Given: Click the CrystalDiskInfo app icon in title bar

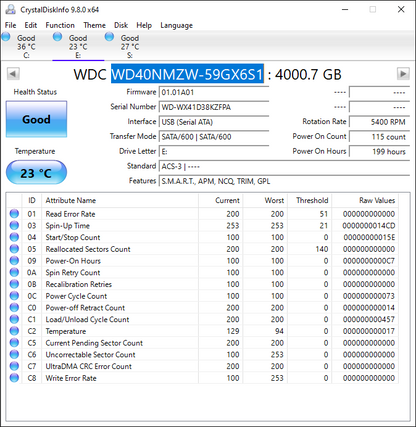Looking at the screenshot, I should tap(10, 9).
